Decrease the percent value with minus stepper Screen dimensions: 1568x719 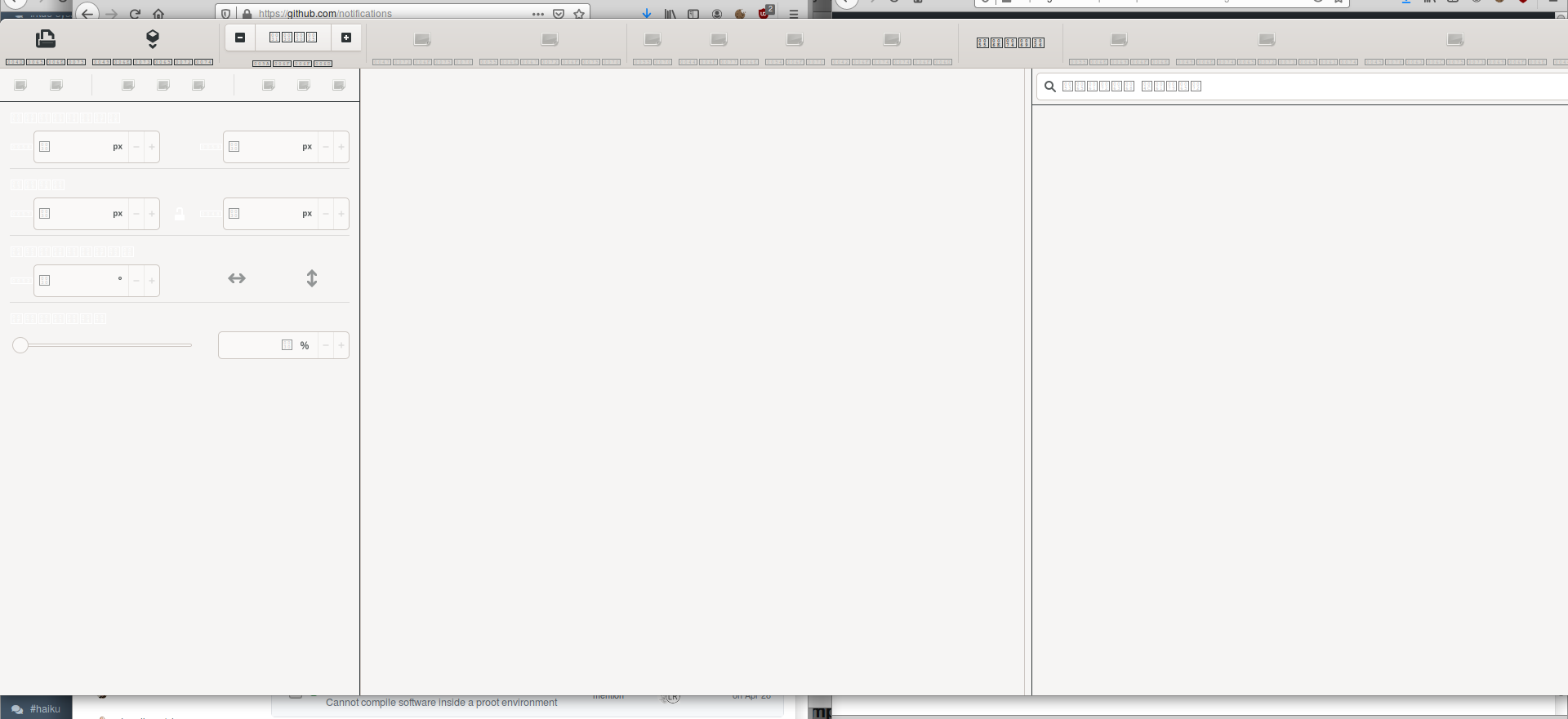[x=326, y=345]
